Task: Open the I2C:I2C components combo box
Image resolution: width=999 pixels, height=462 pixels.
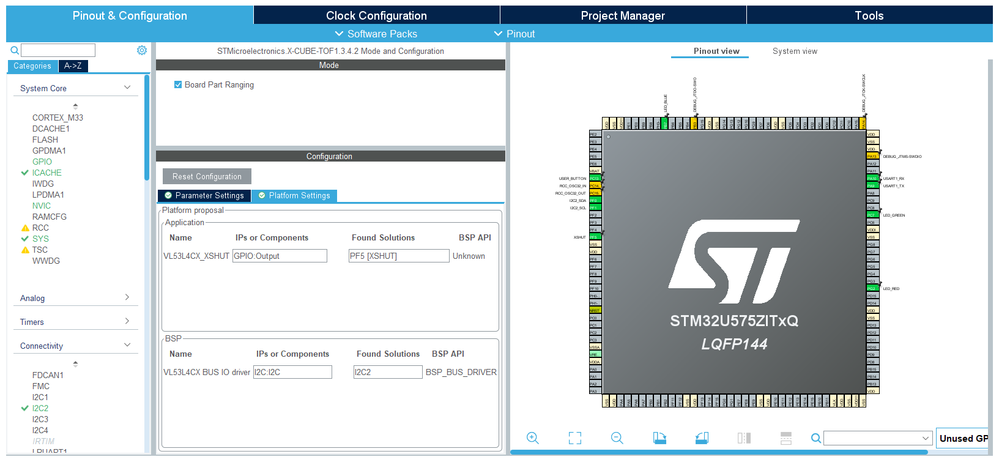Action: click(x=292, y=372)
